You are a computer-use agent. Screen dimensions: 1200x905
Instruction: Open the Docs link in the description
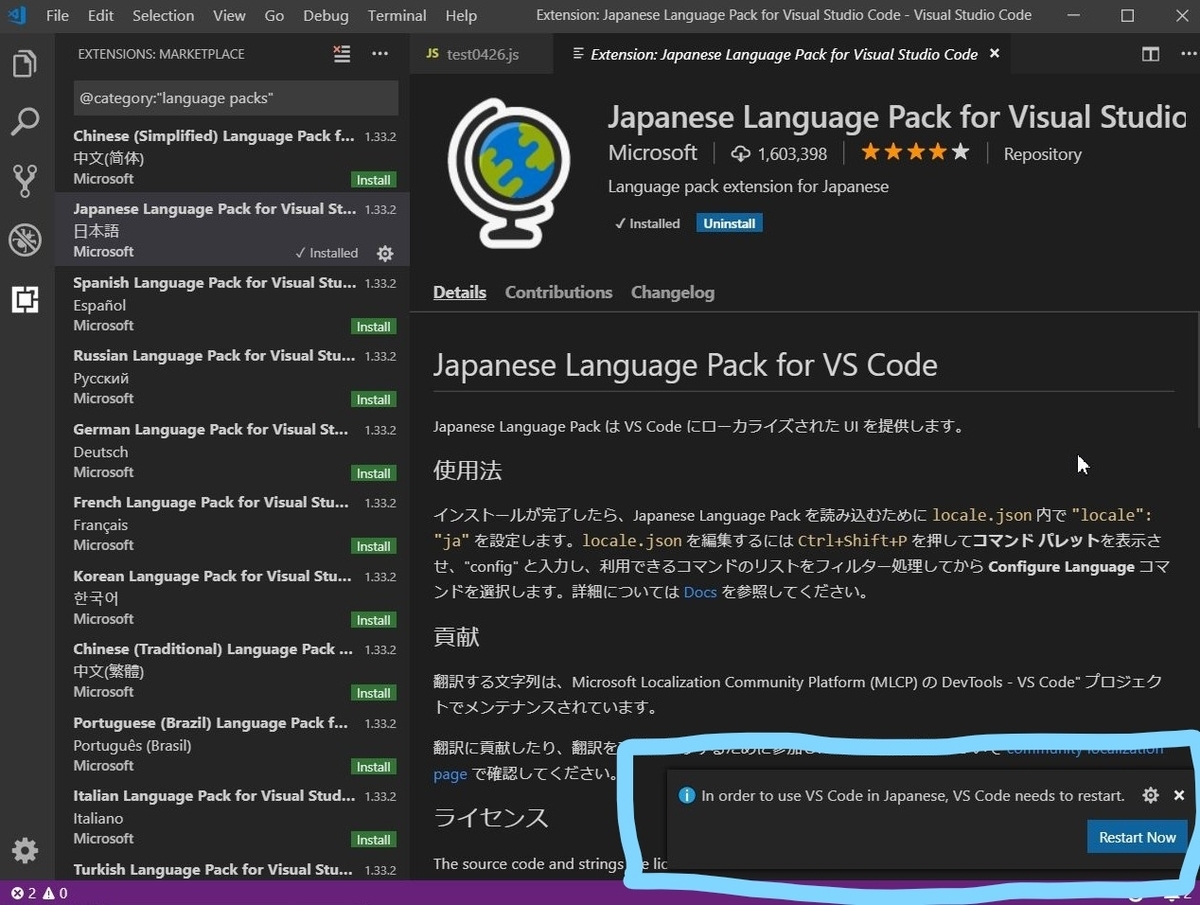[700, 591]
